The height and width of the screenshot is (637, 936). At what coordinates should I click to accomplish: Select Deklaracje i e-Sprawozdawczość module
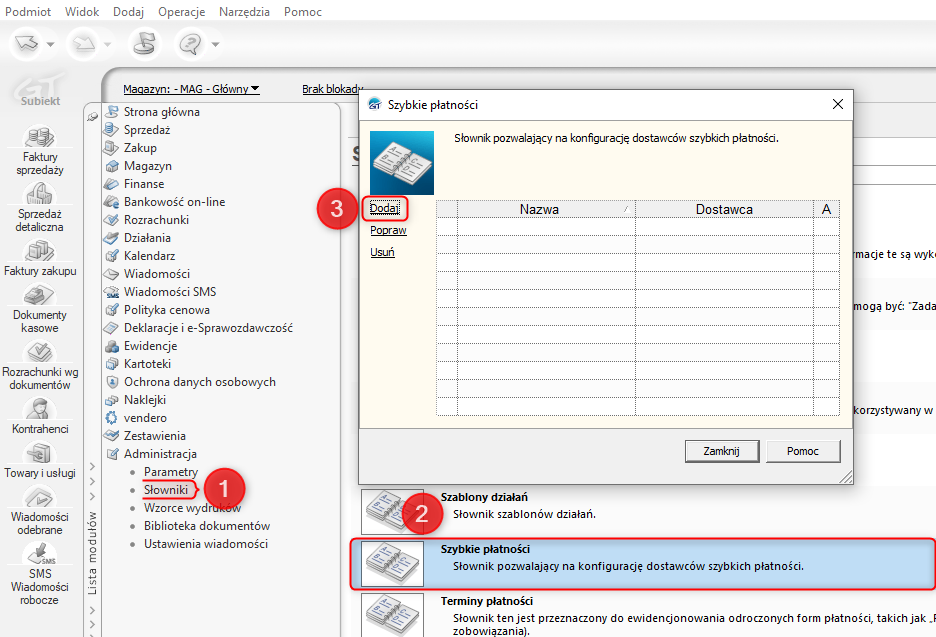pos(208,328)
